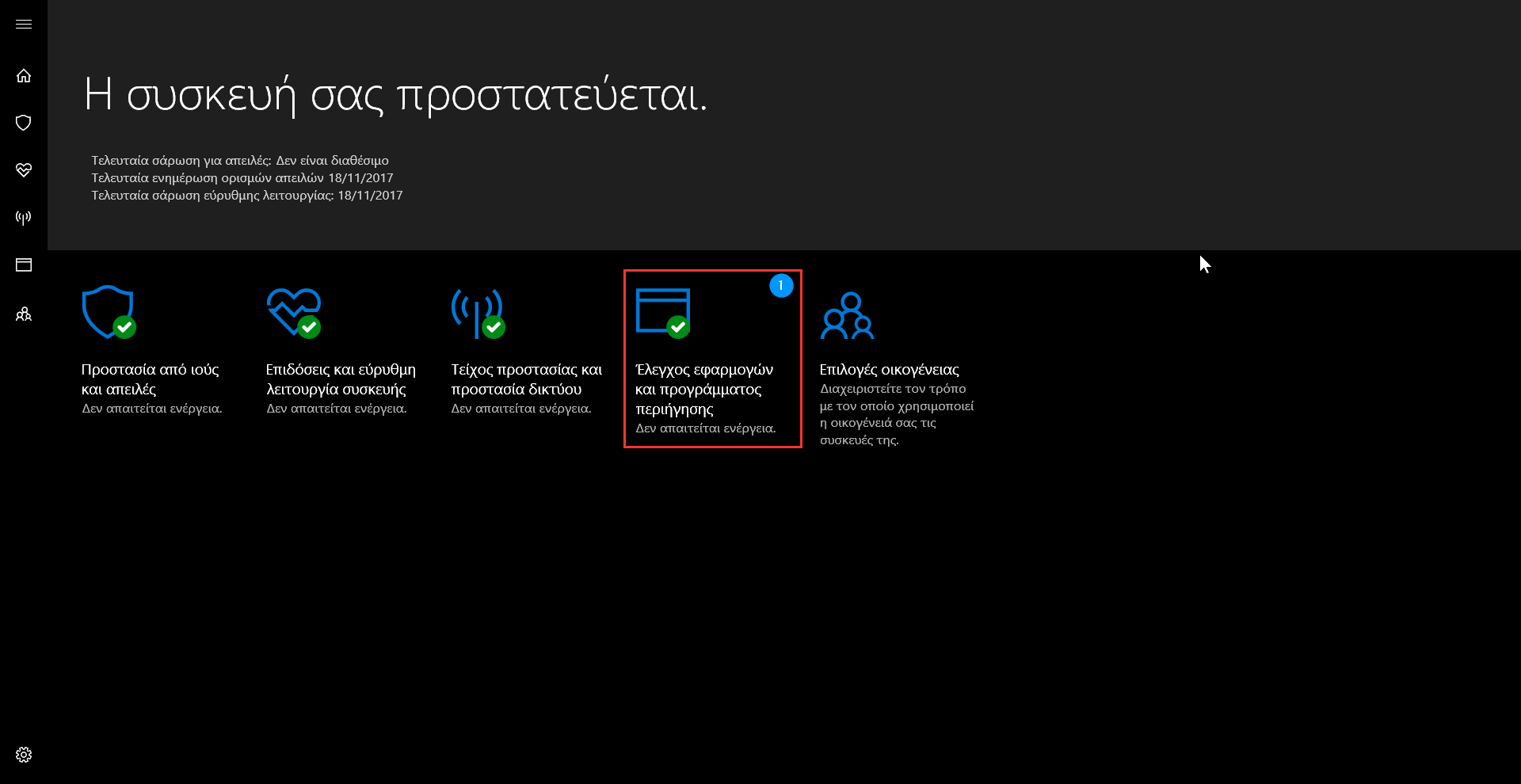Open device health heart sidebar icon
This screenshot has height=784, width=1521.
(24, 170)
